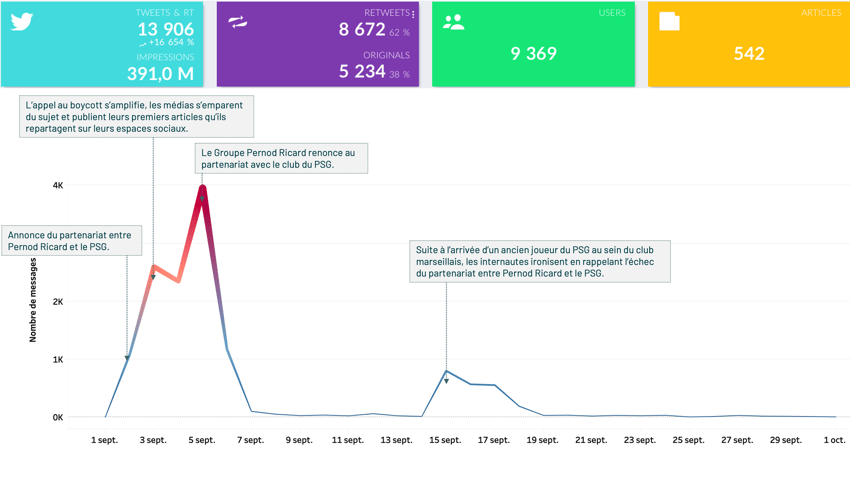The image size is (850, 479).
Task: Click the USERS card heading
Action: point(612,12)
